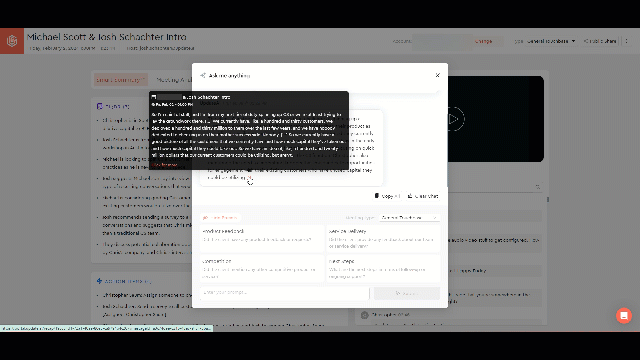Click the vertical scrollbar right of the panel
The image size is (640, 360).
pos(548,199)
